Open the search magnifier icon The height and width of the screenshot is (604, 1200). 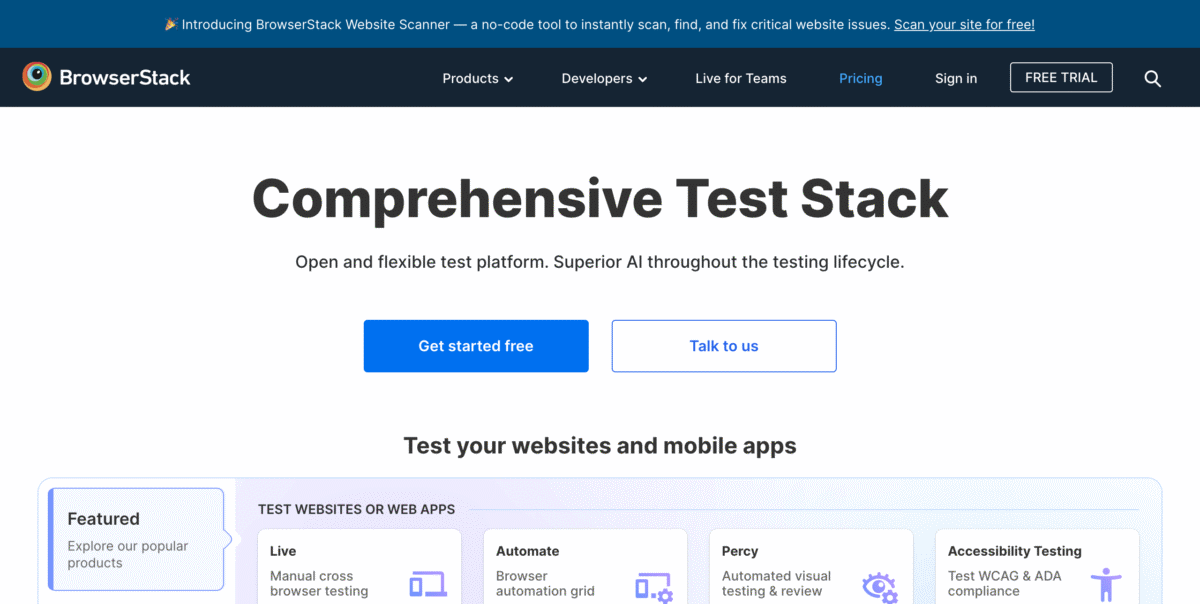[x=1152, y=77]
